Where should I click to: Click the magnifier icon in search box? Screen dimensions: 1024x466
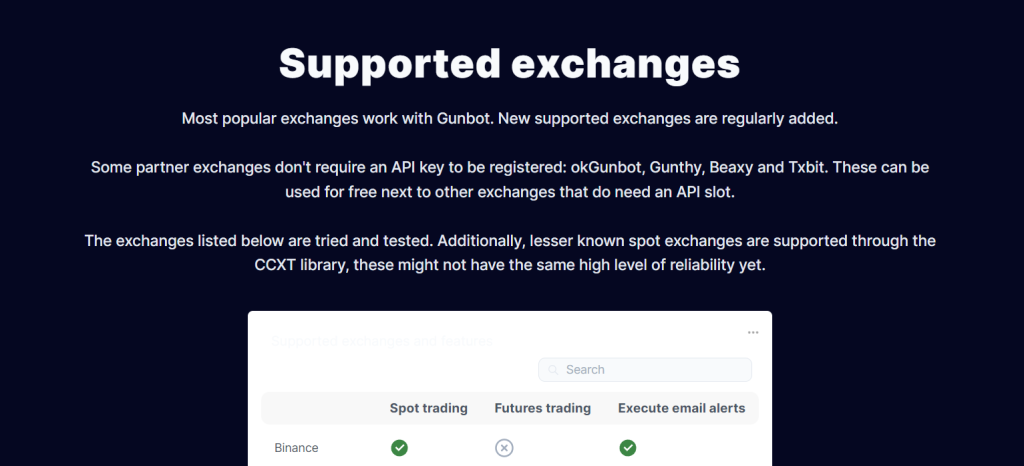tap(553, 370)
